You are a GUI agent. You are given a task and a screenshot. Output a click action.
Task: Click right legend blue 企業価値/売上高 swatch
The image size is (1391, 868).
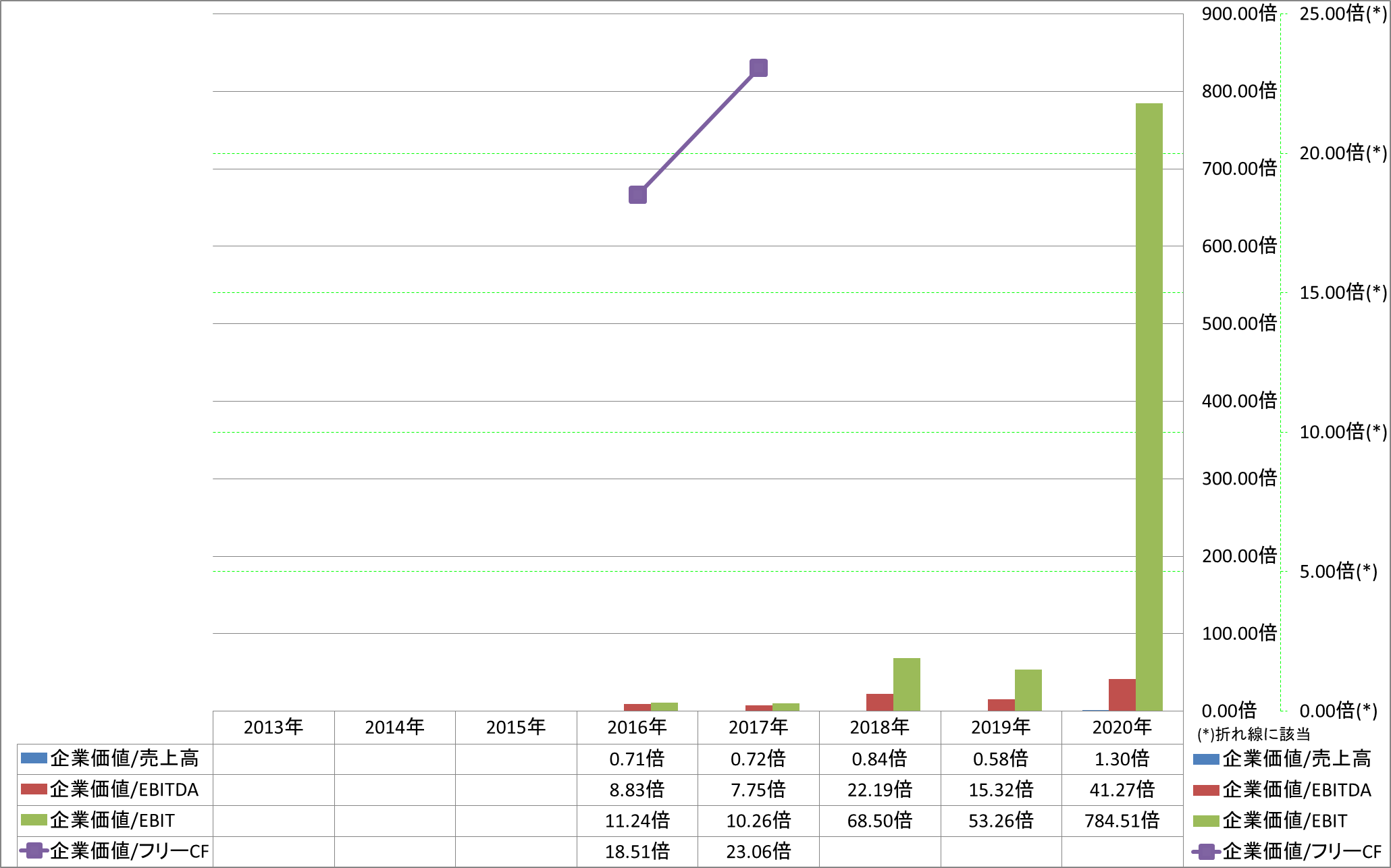click(1206, 759)
